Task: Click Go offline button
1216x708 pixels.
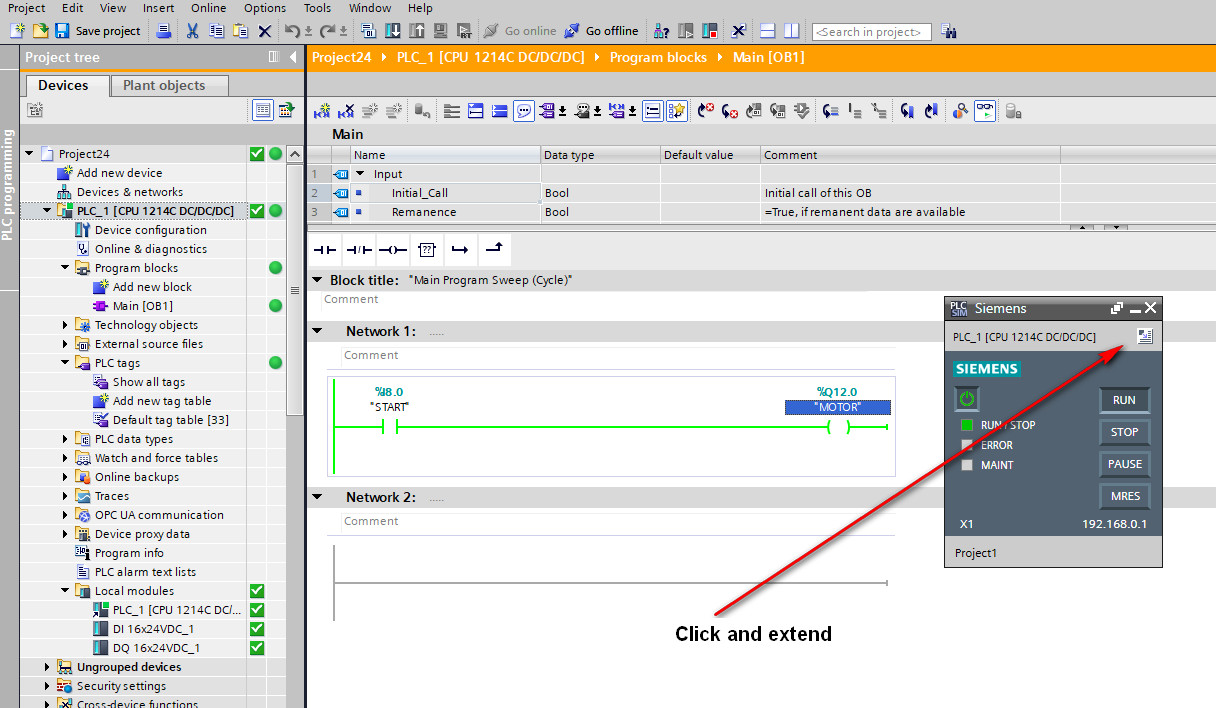Action: pyautogui.click(x=601, y=31)
